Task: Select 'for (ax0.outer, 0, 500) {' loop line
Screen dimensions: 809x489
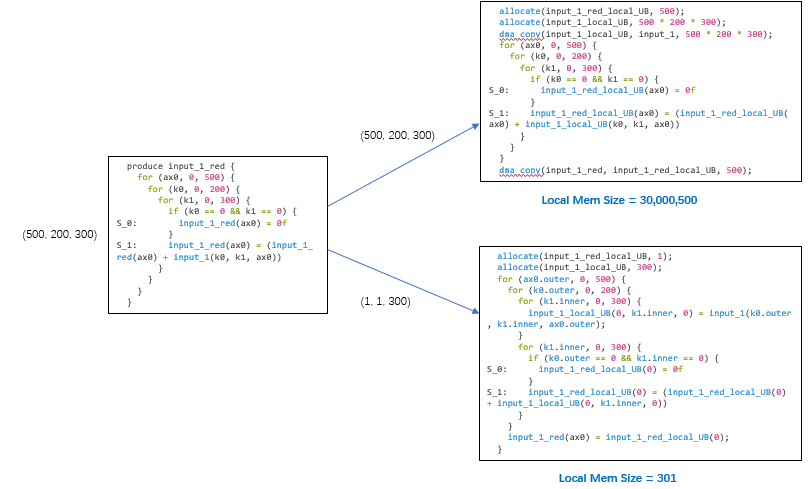Action: tap(561, 279)
